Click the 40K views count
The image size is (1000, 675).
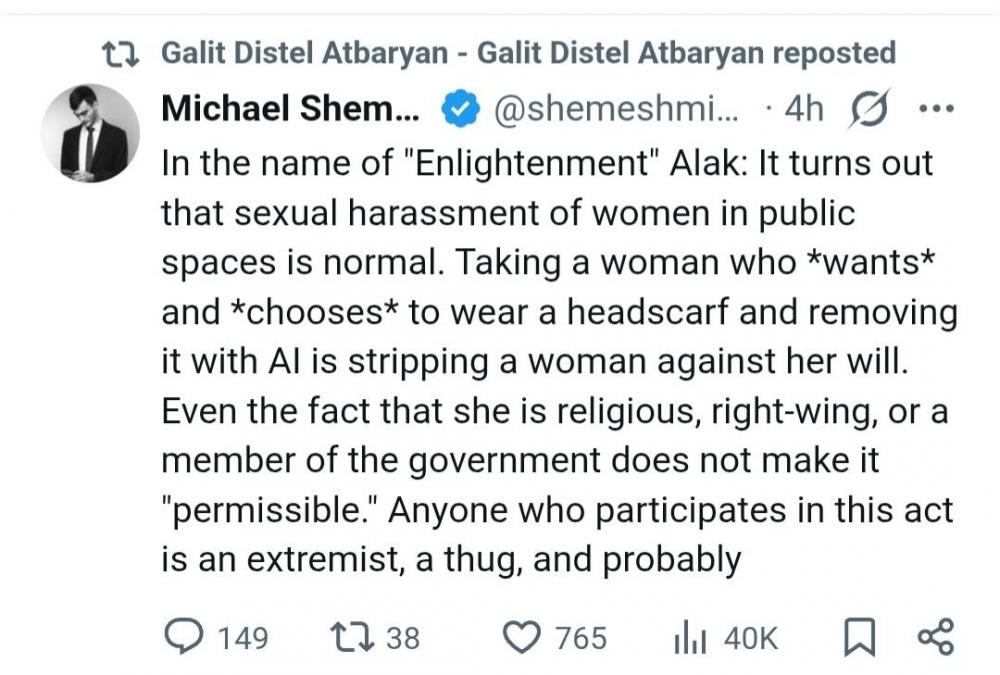[750, 637]
